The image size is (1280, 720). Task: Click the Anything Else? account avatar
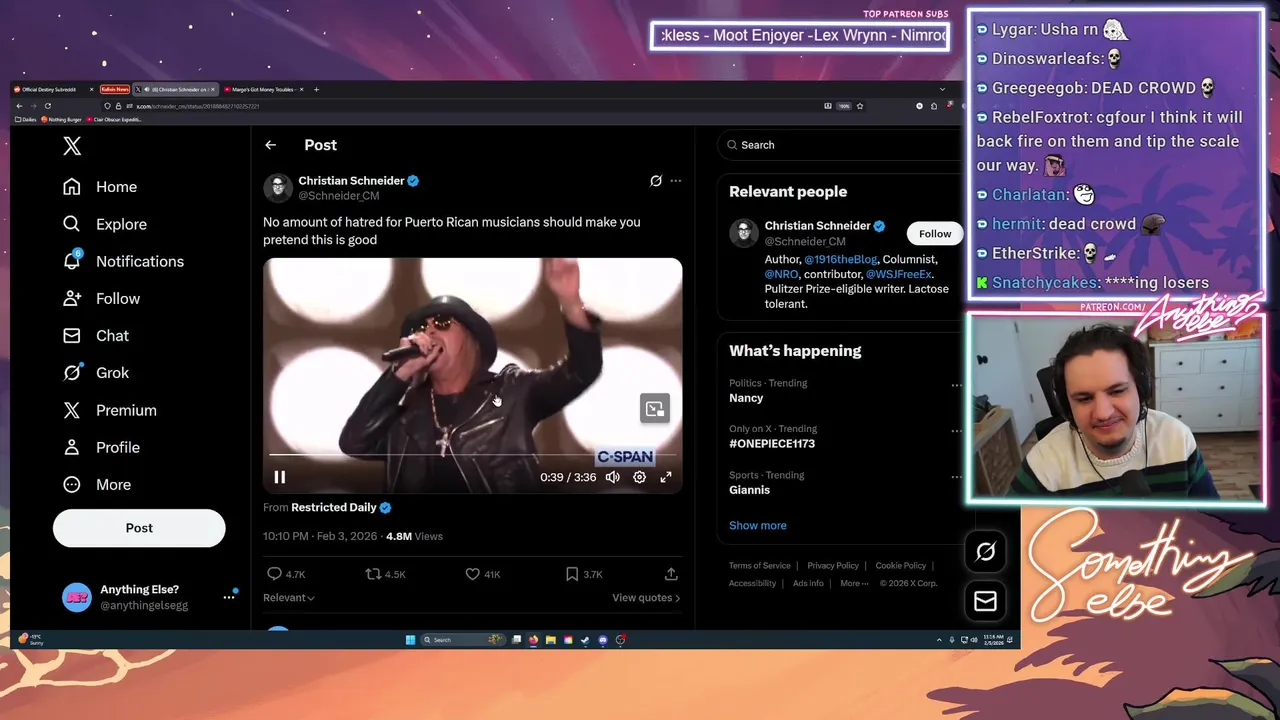[77, 597]
